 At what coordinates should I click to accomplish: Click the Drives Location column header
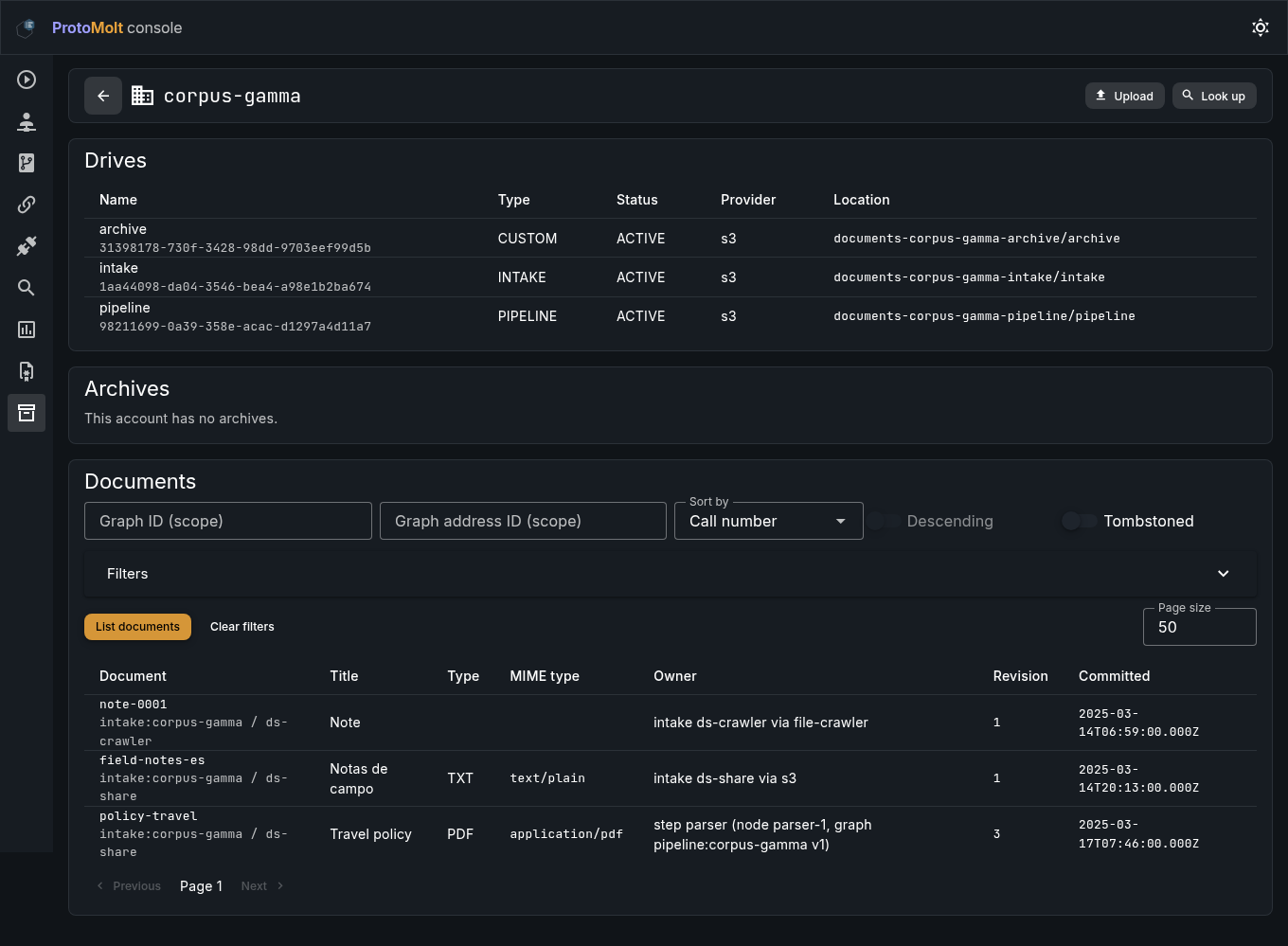[x=862, y=200]
